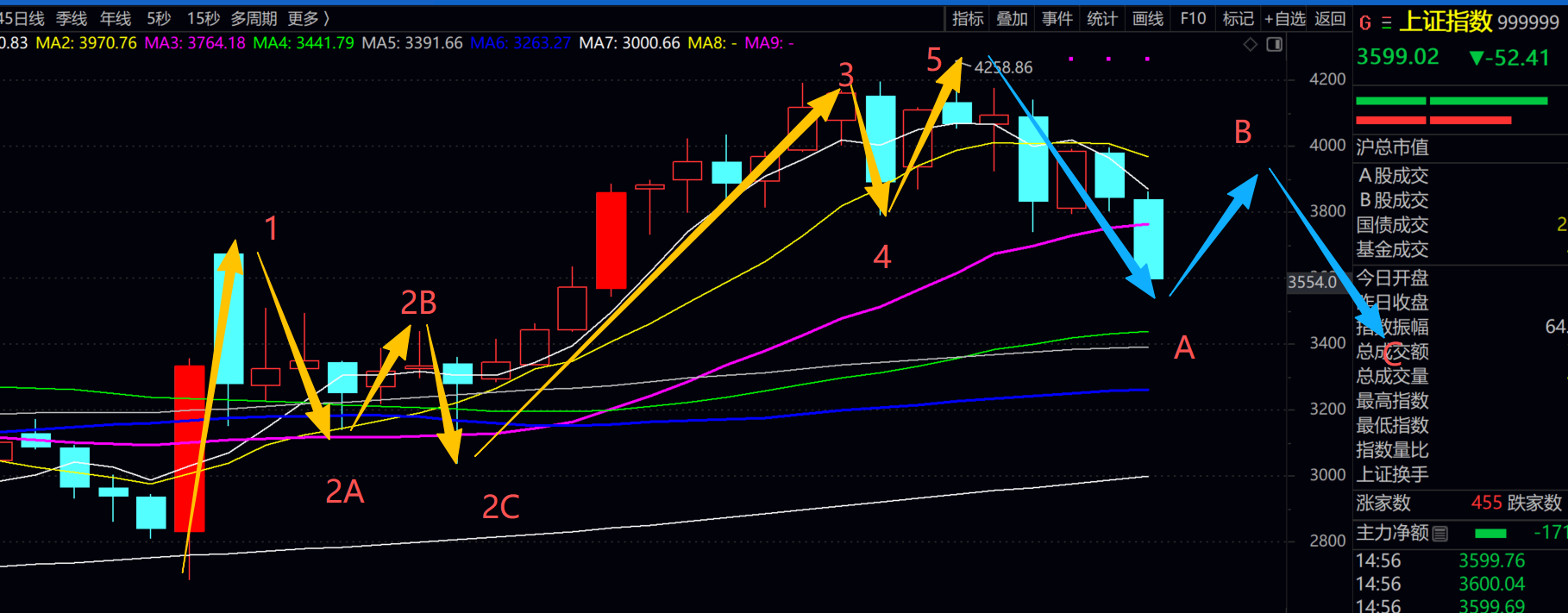The image size is (1568, 613).
Task: Open the detail icon next to 主力净额
Action: click(x=1439, y=534)
